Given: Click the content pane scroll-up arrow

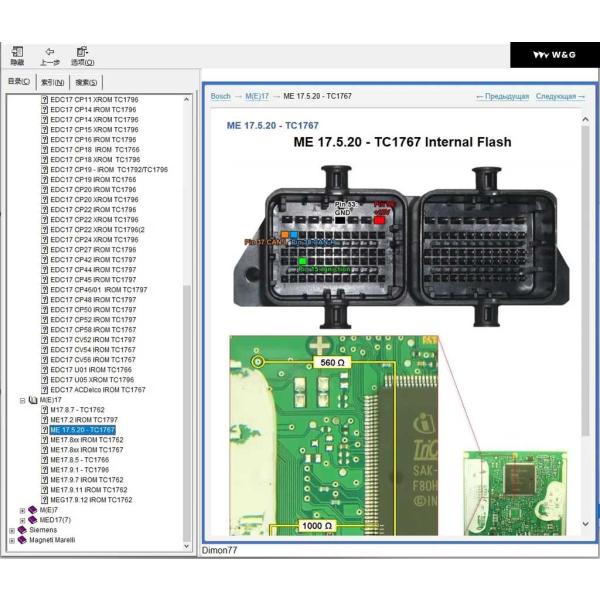Looking at the screenshot, I should [x=585, y=119].
